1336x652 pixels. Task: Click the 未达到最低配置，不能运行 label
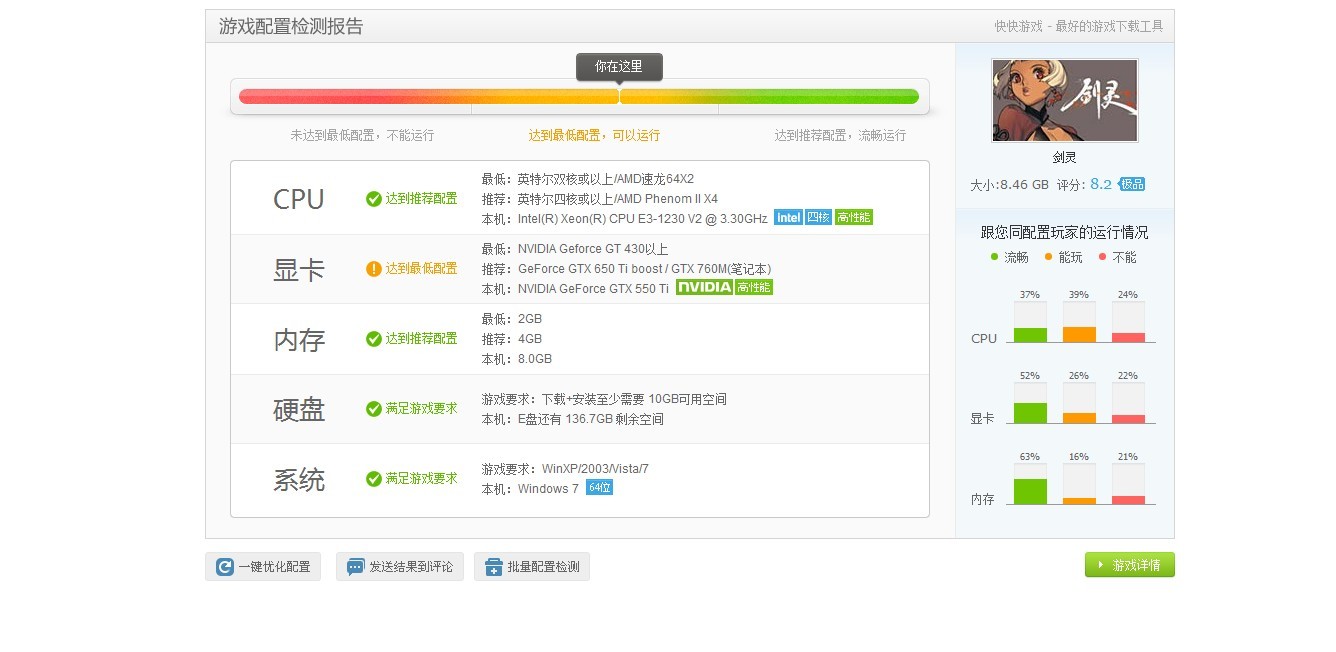click(x=362, y=135)
